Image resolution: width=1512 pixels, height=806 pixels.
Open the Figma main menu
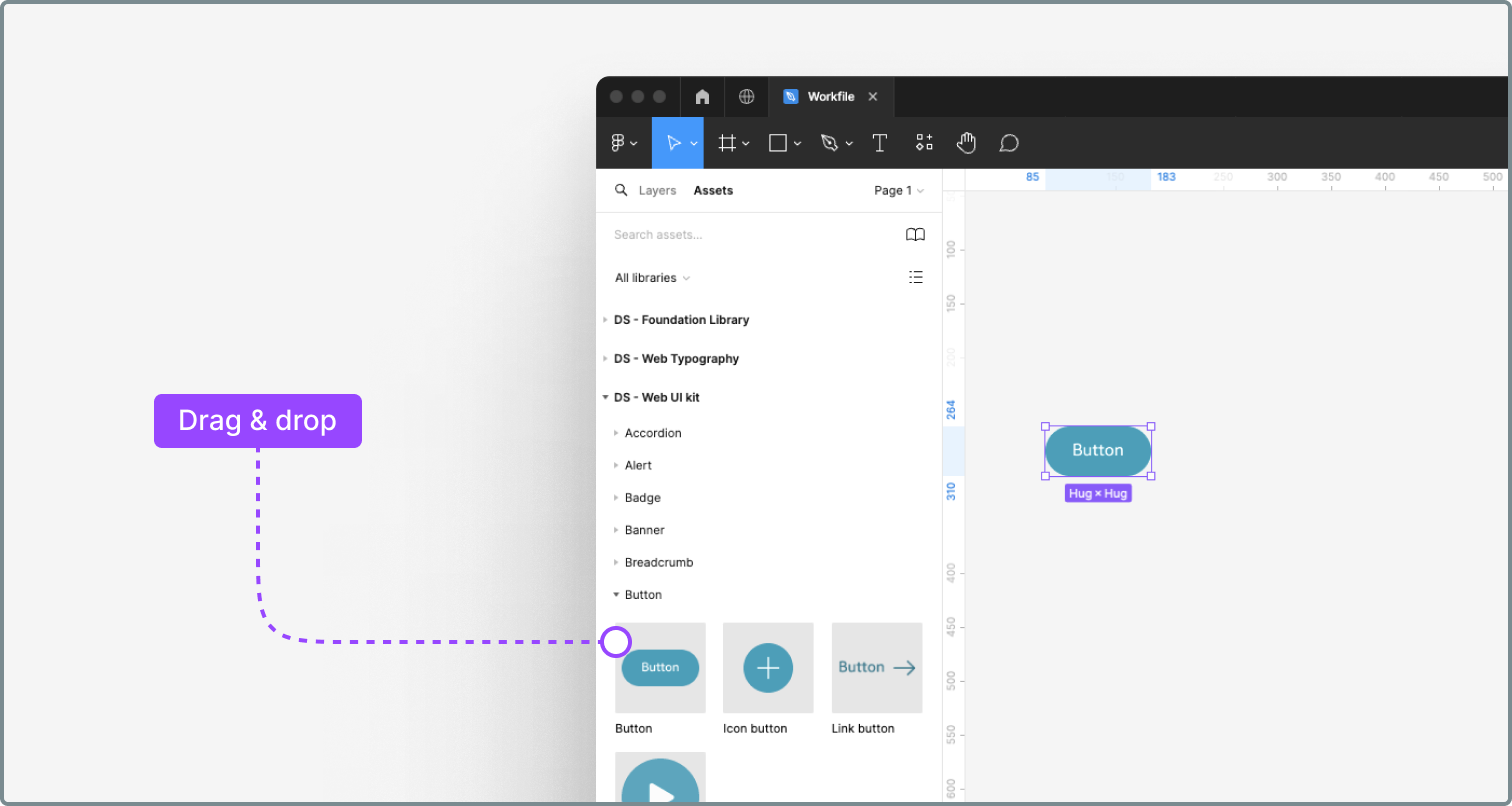click(622, 142)
